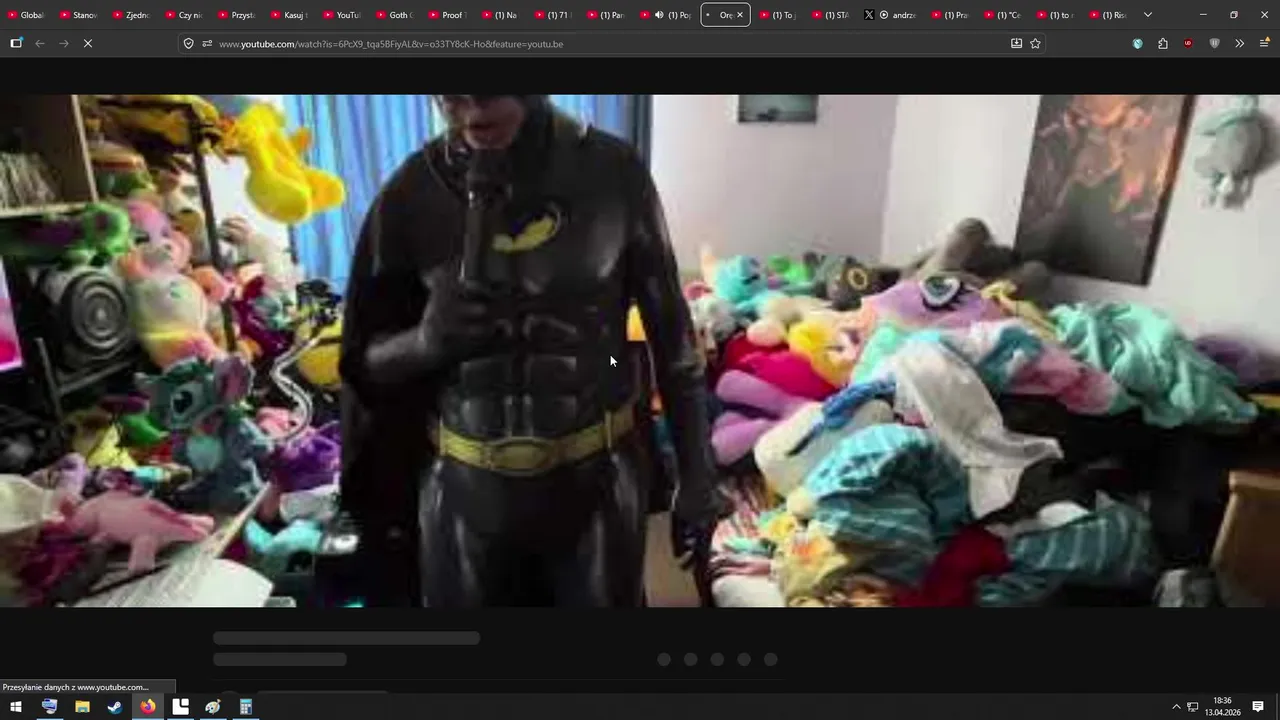Click the Firefox taskbar icon
This screenshot has width=1280, height=720.
pyautogui.click(x=148, y=707)
